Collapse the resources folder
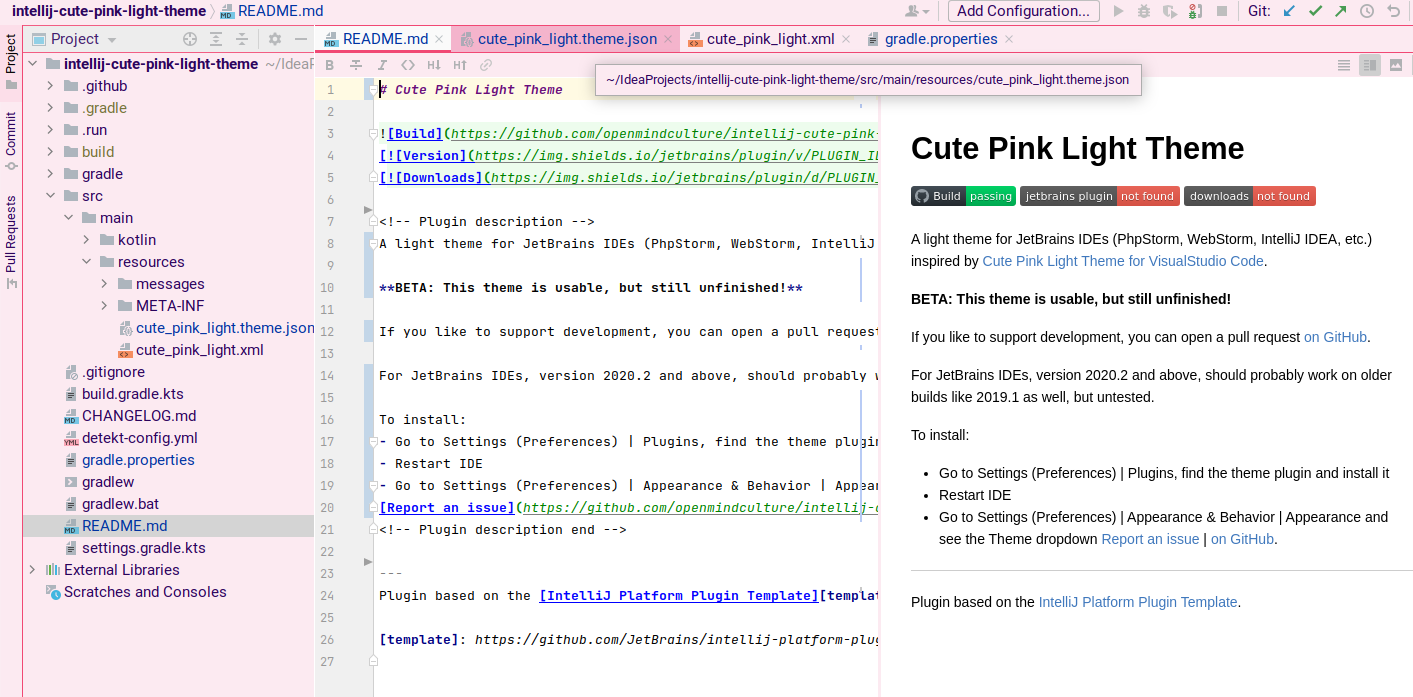 coord(87,262)
